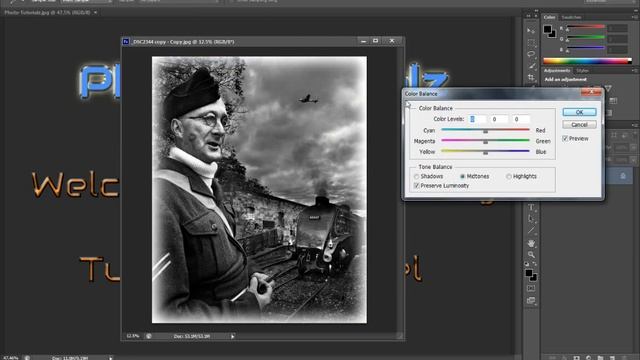Close the Color Balance dialog
Viewport: 640px width, 360px height.
coord(591,93)
